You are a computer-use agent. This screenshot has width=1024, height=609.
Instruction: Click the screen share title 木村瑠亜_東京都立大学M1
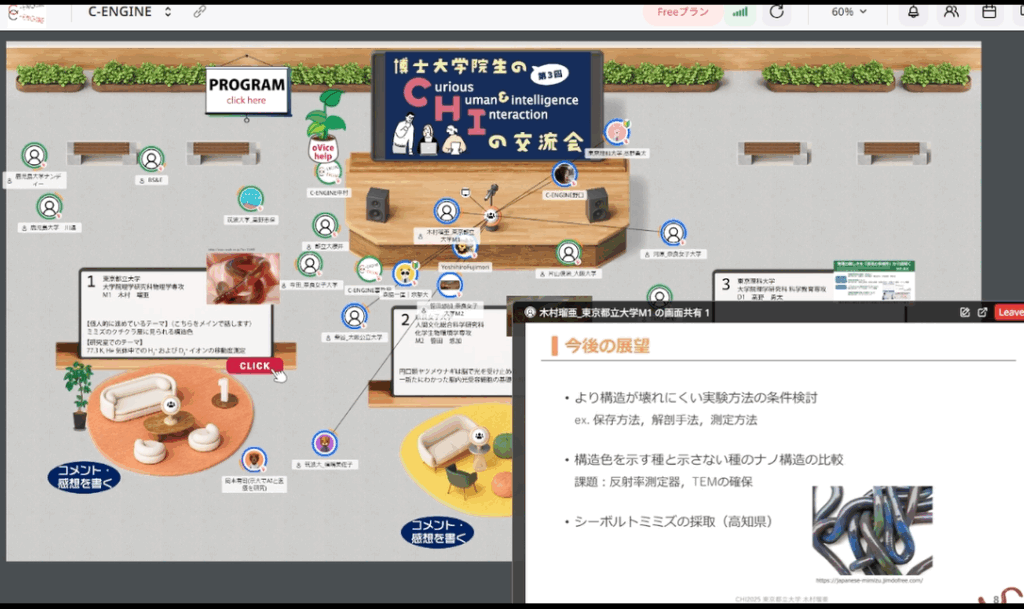pyautogui.click(x=624, y=313)
